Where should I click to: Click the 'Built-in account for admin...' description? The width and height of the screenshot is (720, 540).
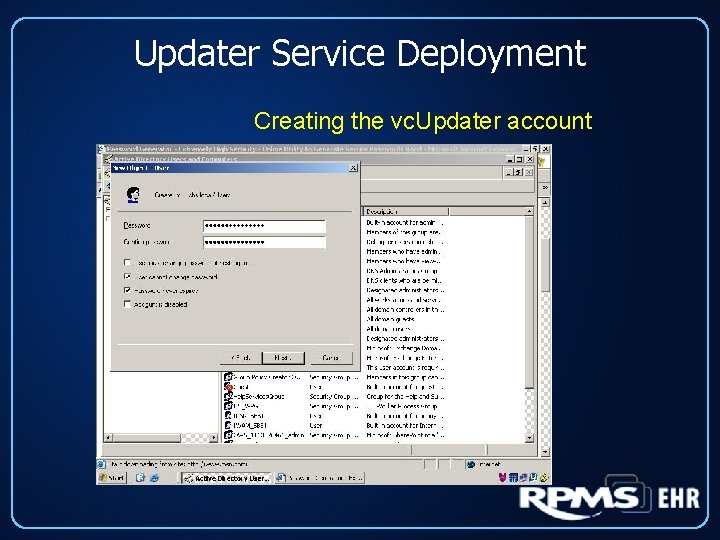click(405, 222)
